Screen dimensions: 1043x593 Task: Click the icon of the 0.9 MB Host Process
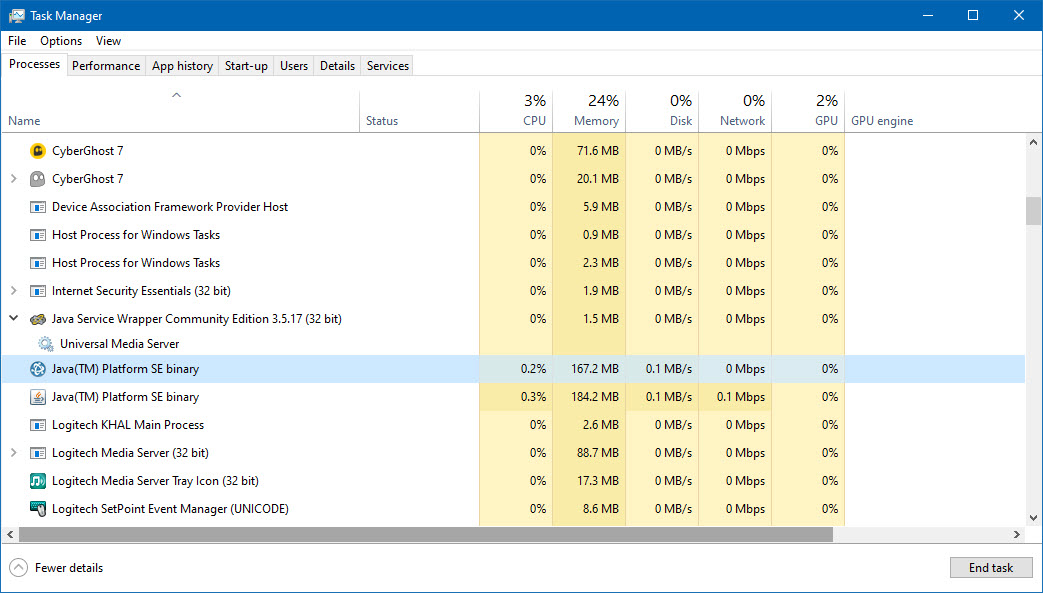(38, 235)
